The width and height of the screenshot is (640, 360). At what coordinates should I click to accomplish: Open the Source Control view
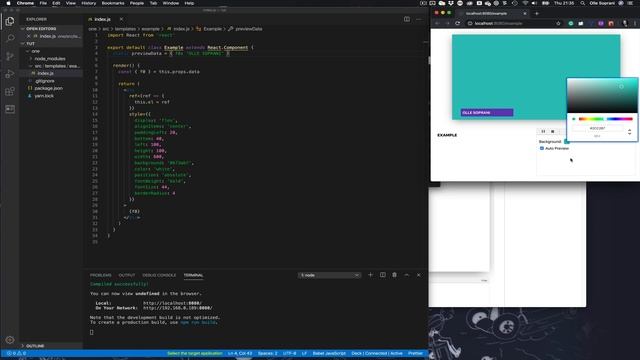click(x=10, y=56)
